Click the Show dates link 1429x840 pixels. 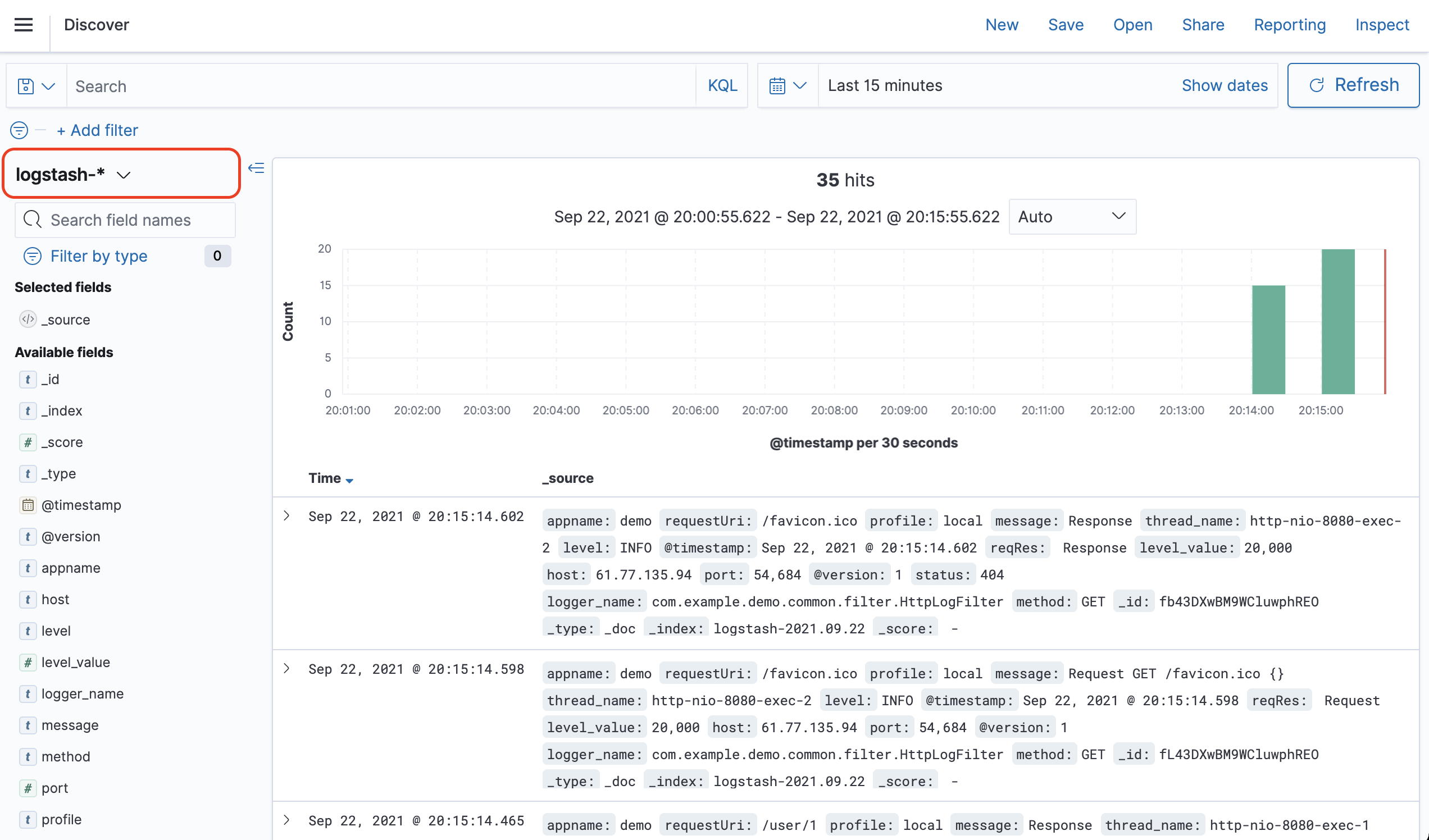(x=1224, y=85)
